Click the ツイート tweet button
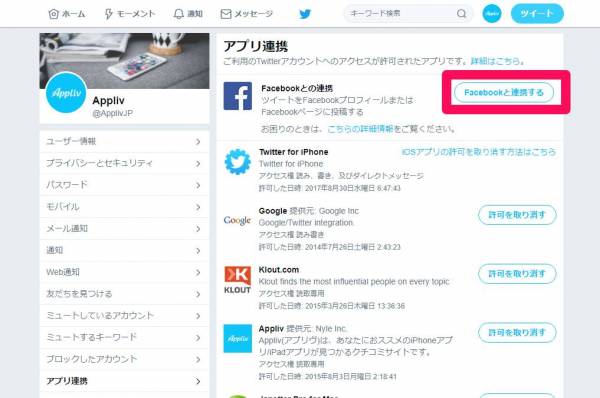This screenshot has height=398, width=600. coord(537,14)
